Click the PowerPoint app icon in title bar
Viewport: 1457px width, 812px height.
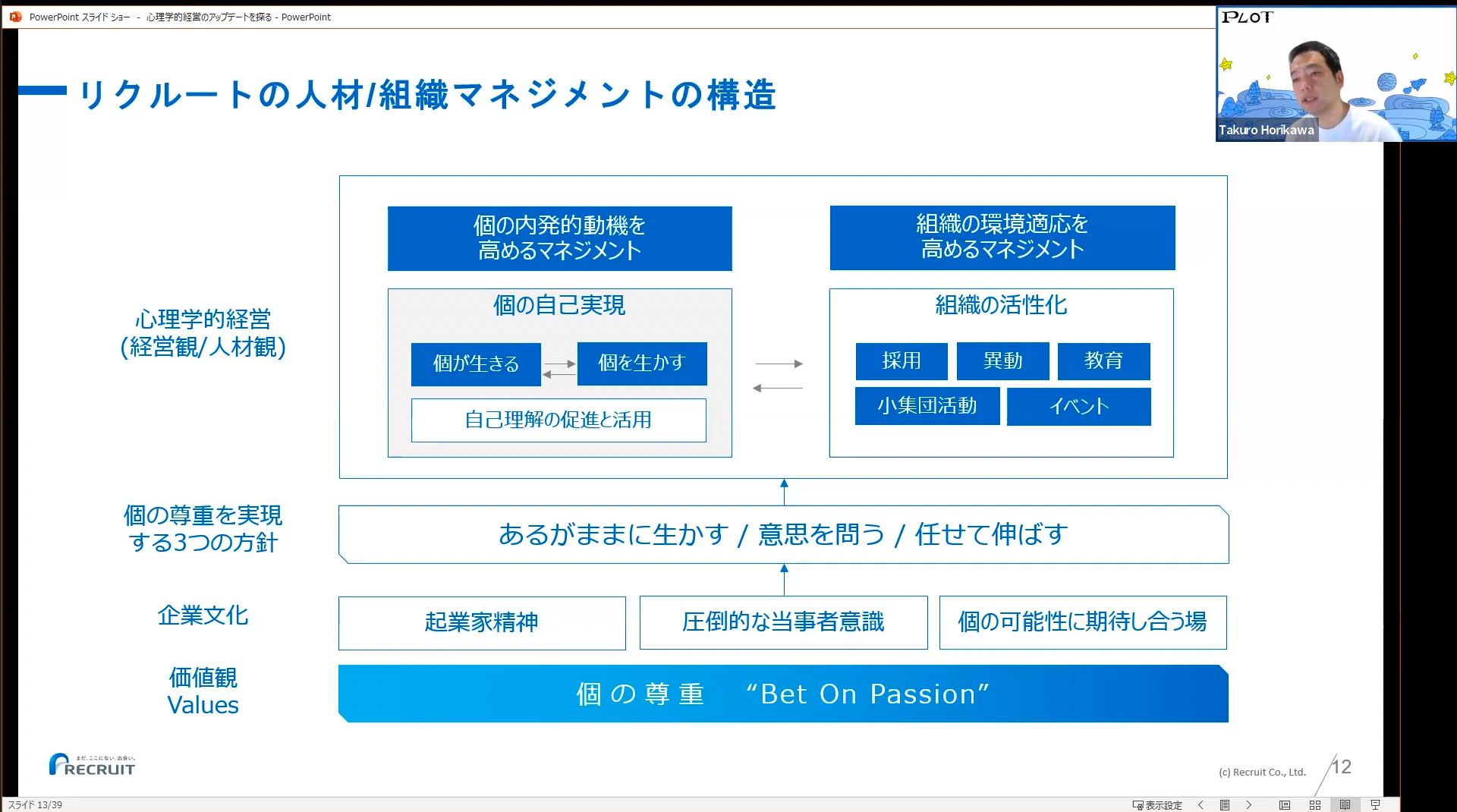pyautogui.click(x=15, y=17)
